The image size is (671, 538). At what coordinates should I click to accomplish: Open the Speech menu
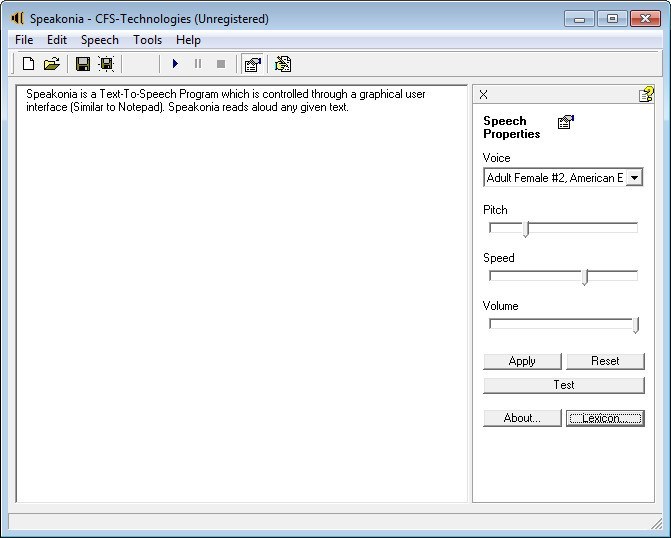(x=100, y=40)
